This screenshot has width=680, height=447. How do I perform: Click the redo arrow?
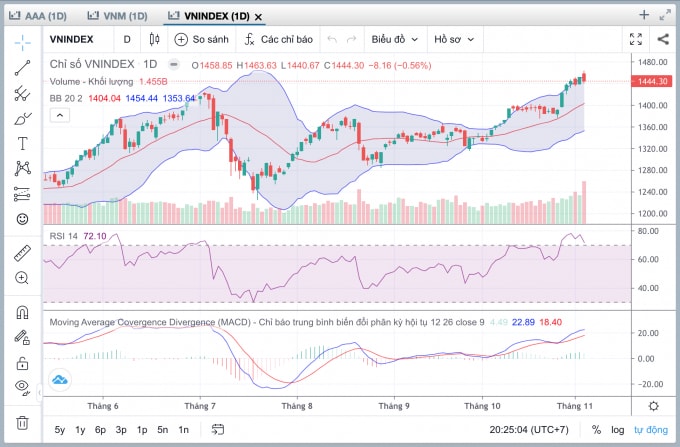[x=351, y=39]
